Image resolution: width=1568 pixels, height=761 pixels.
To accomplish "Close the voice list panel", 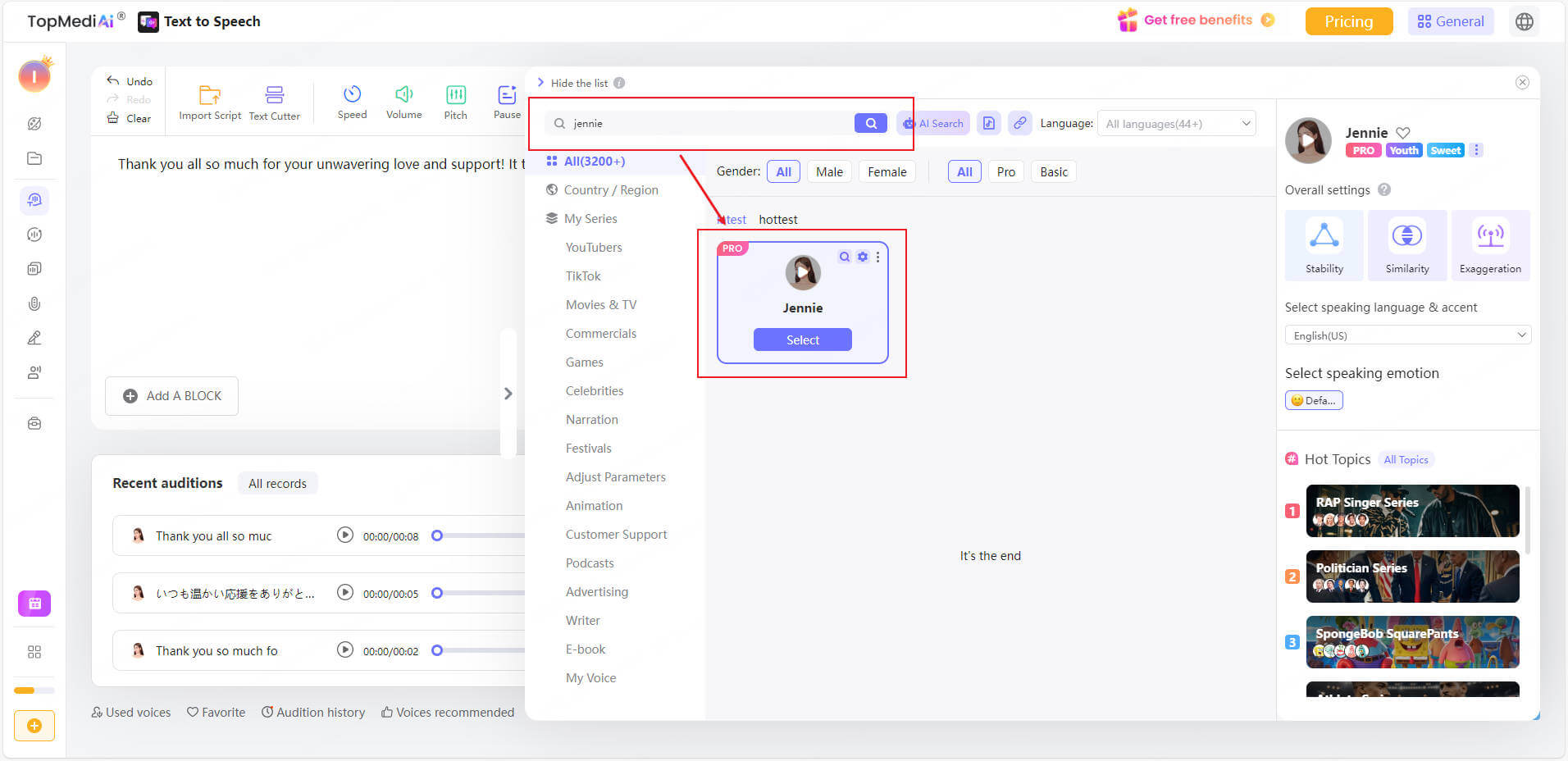I will [x=1522, y=82].
